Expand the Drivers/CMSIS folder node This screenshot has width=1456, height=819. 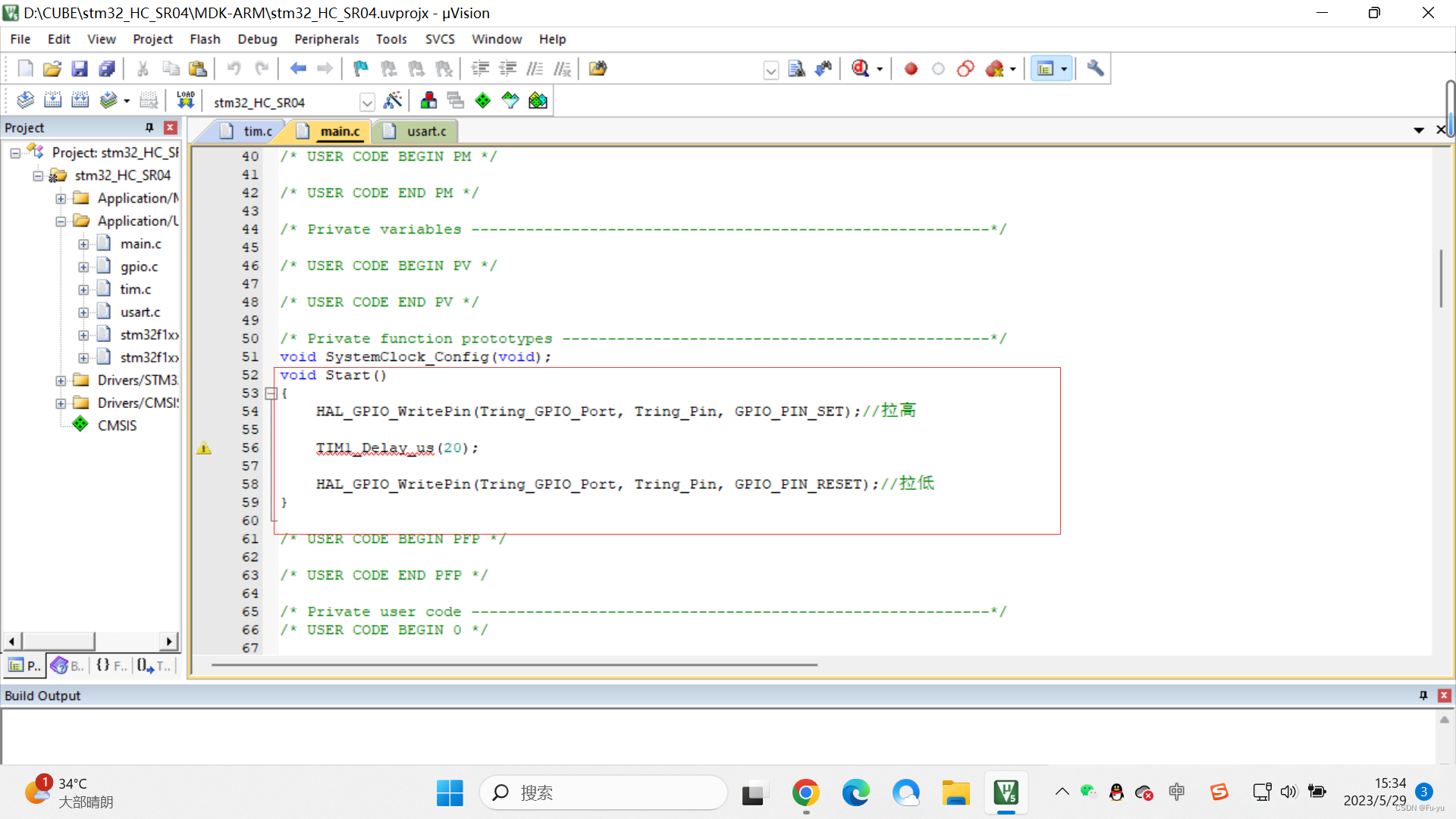(x=61, y=403)
